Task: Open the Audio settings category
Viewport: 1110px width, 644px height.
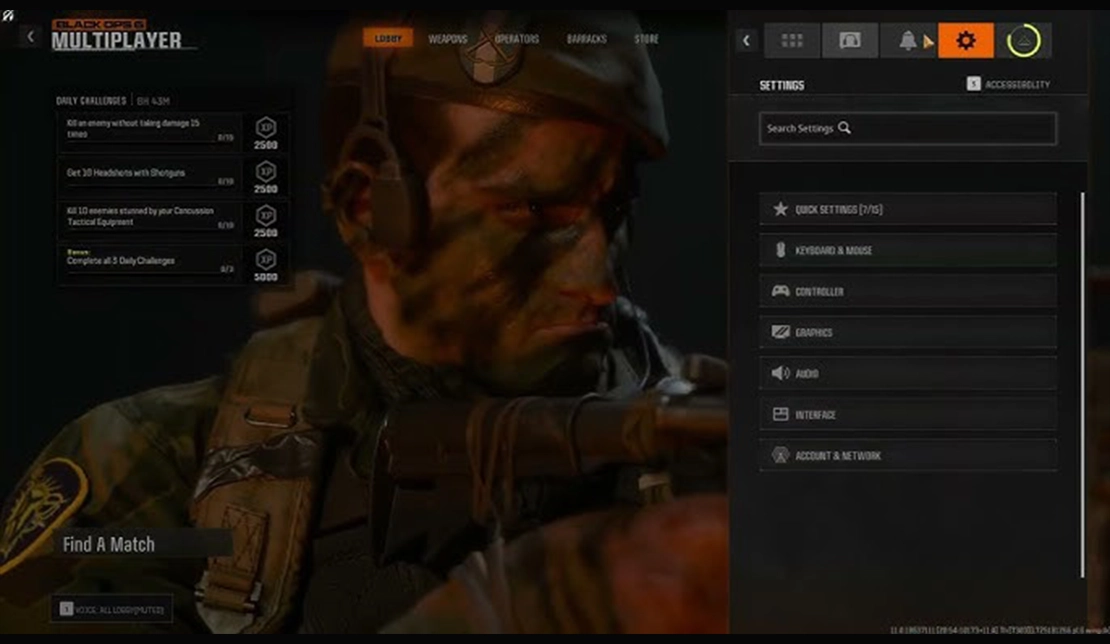Action: pos(906,373)
